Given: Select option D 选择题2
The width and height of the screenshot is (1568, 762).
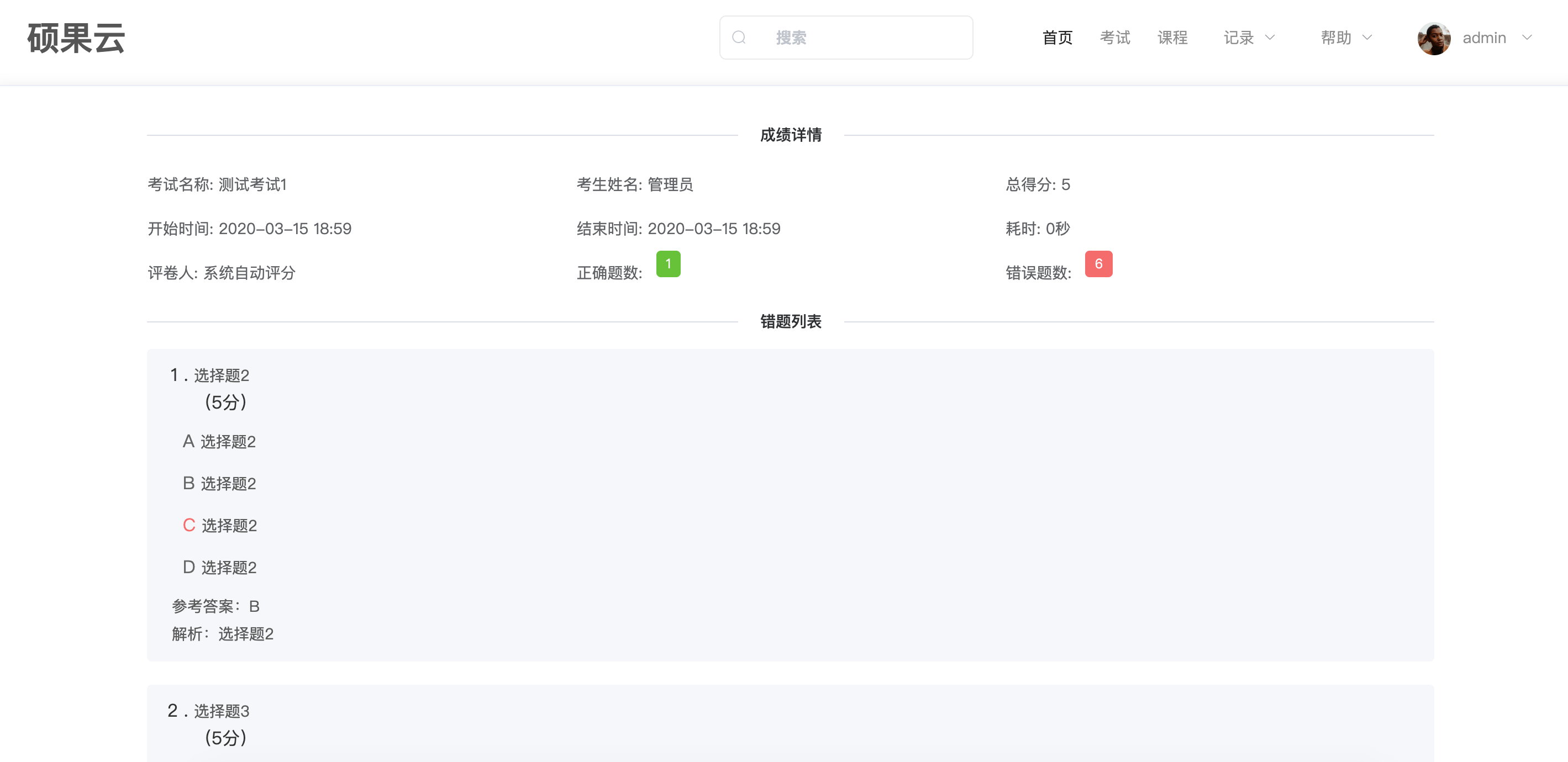Looking at the screenshot, I should click(x=220, y=568).
